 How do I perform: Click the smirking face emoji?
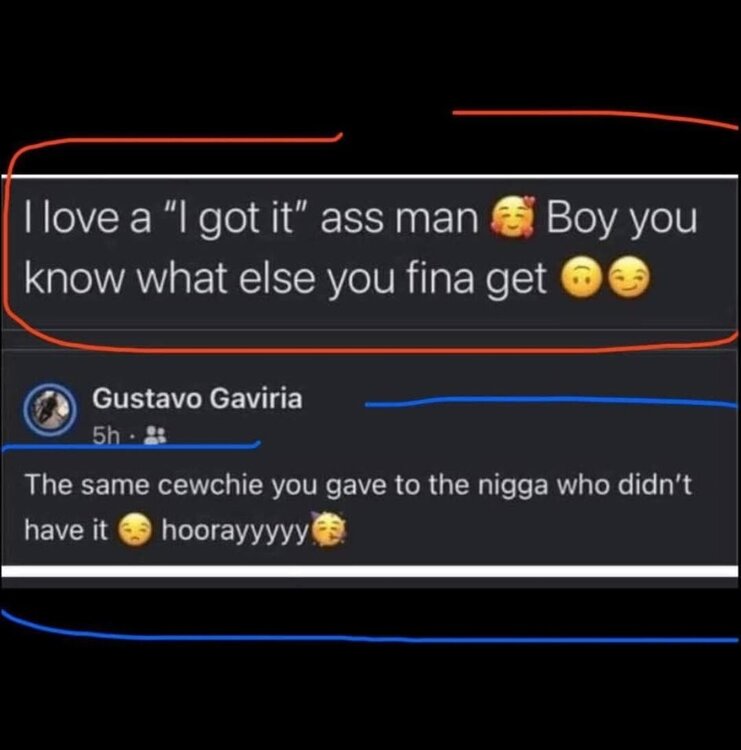[628, 277]
